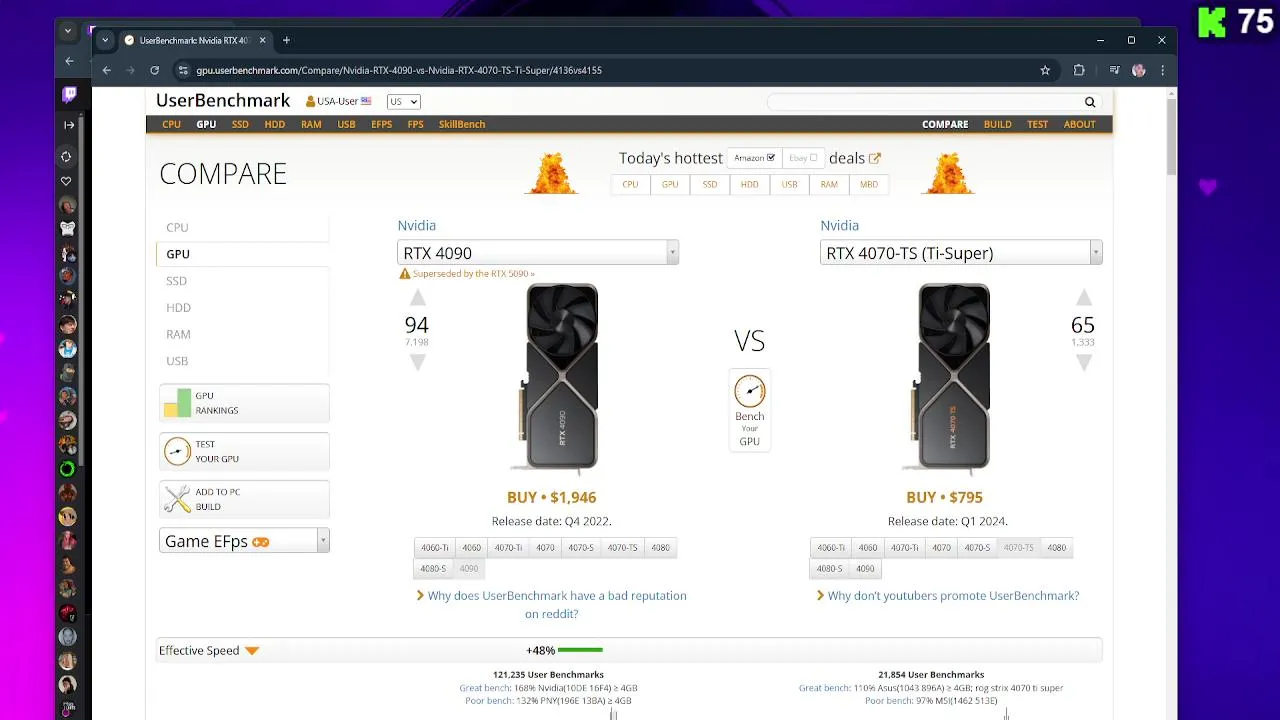Open SkillBench in top nav

462,124
